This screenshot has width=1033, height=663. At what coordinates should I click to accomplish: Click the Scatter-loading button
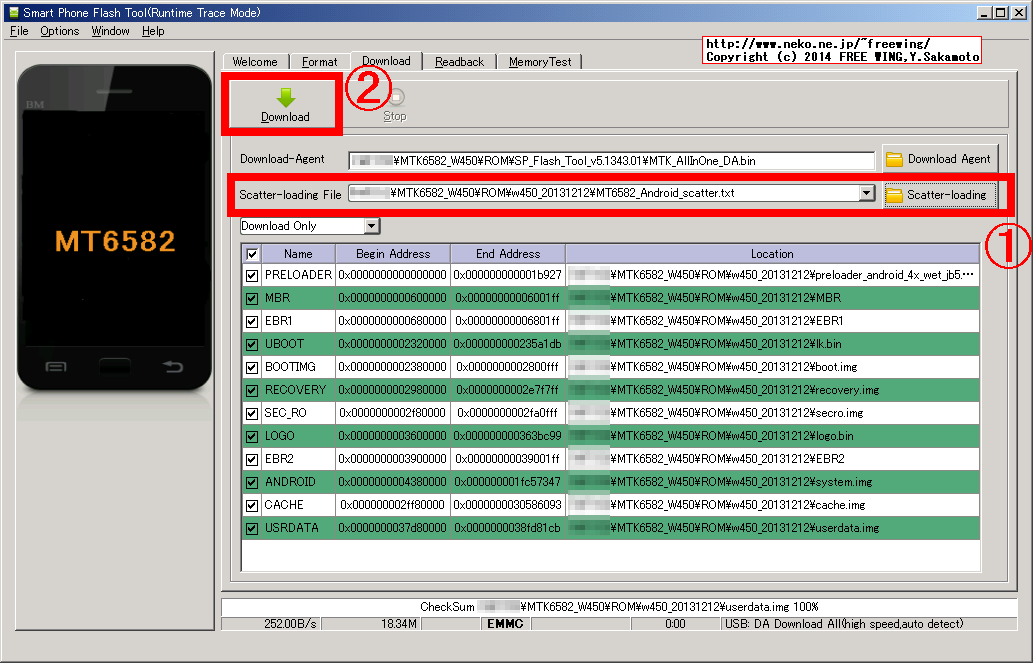(x=941, y=194)
